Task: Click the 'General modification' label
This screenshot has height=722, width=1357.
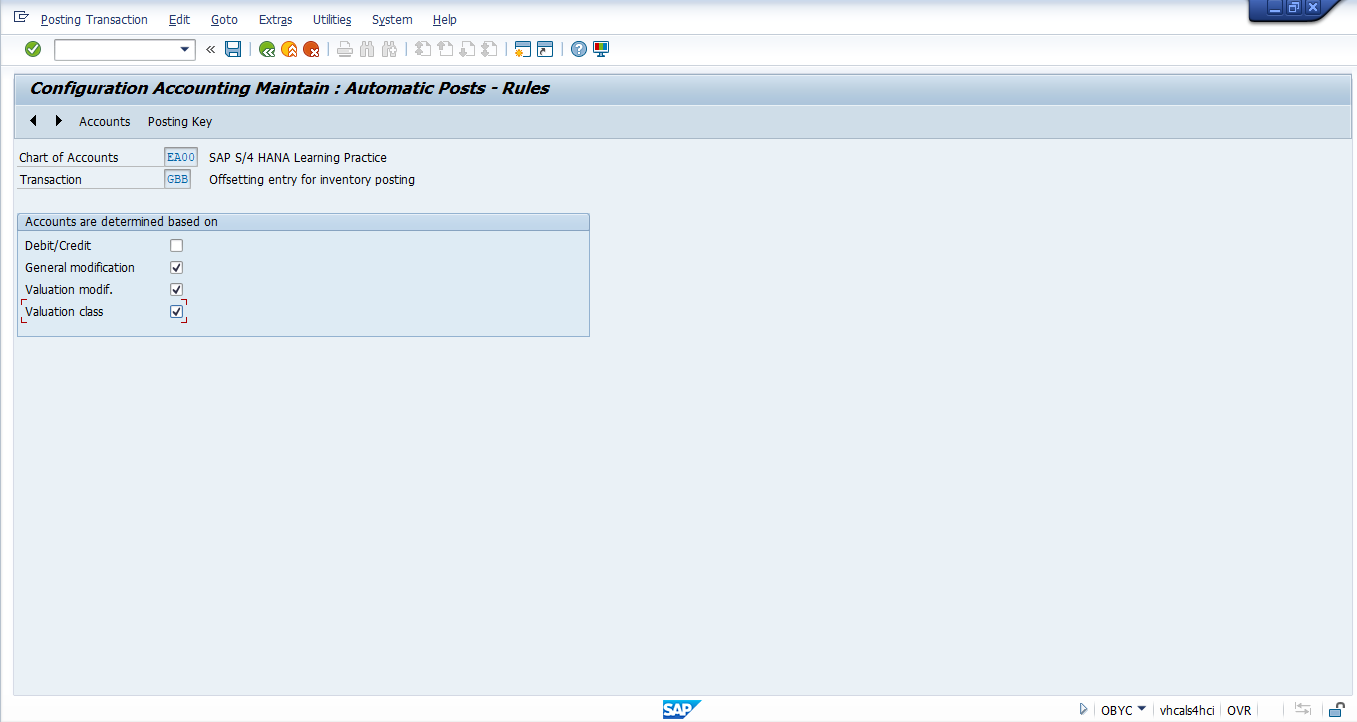Action: tap(80, 268)
